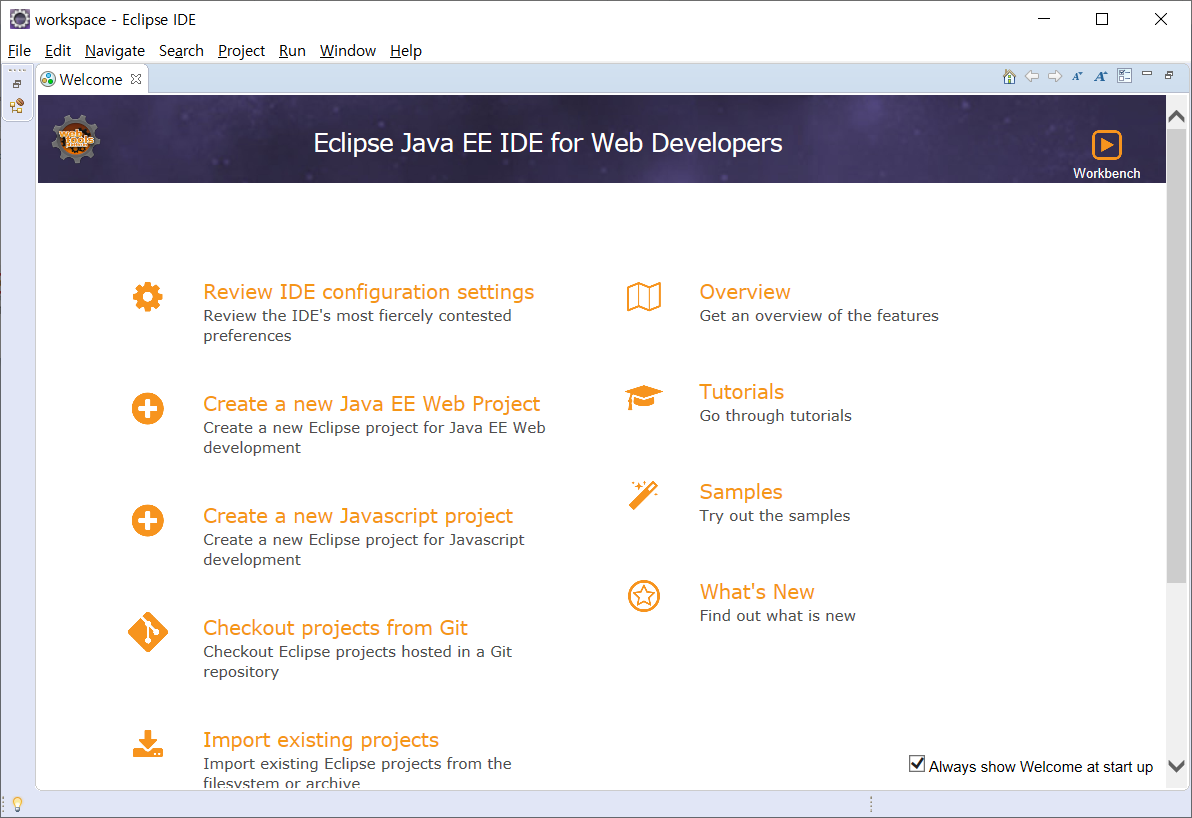The width and height of the screenshot is (1192, 818).
Task: Open Import existing projects link
Action: click(x=321, y=740)
